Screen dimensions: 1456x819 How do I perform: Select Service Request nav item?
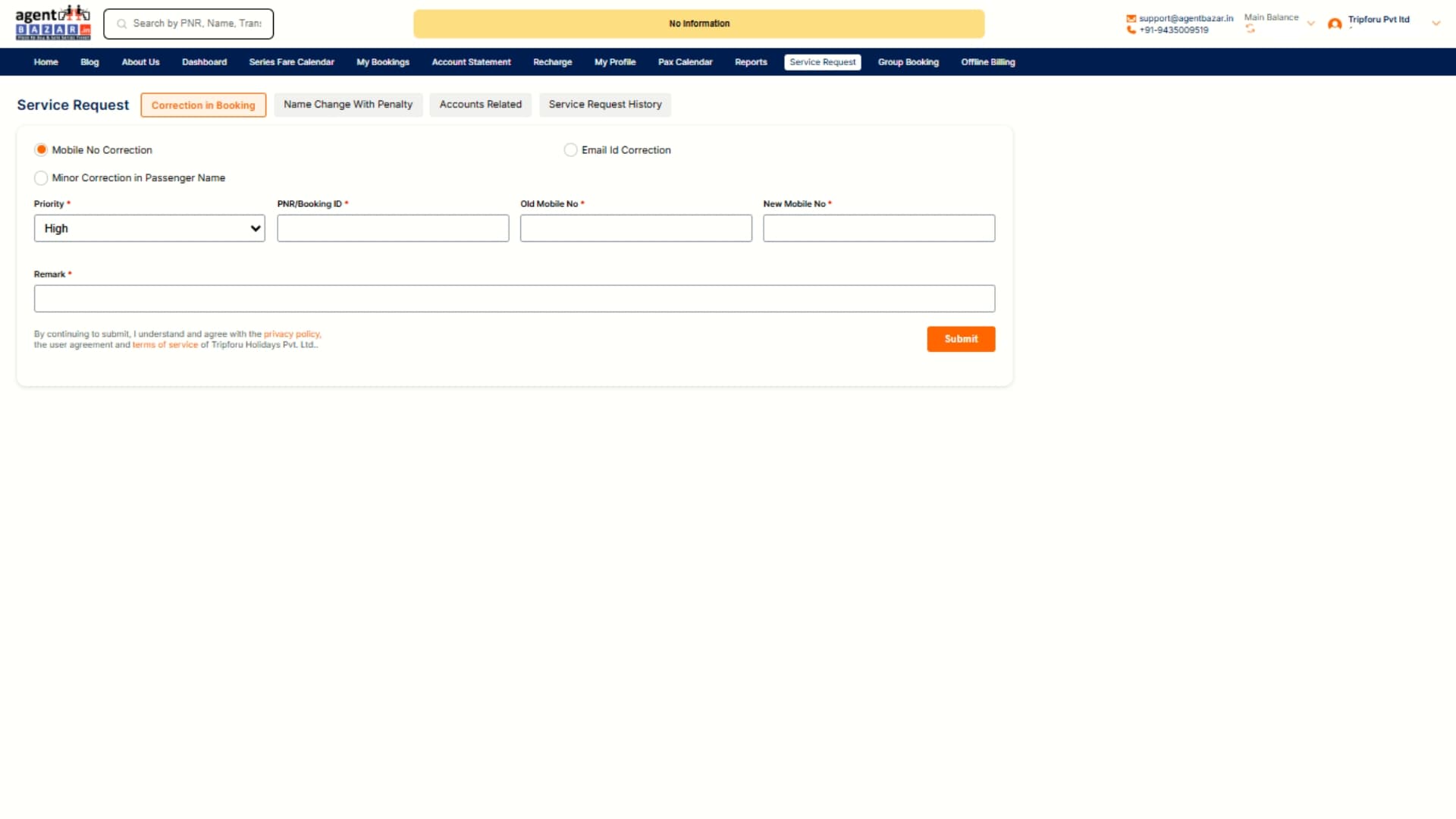[x=822, y=62]
